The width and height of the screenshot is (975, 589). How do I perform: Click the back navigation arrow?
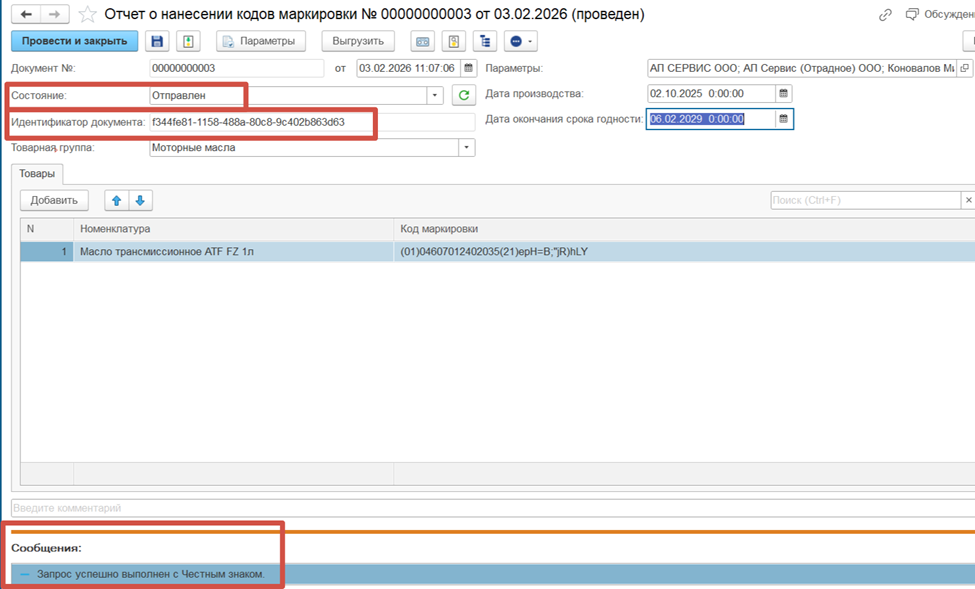pyautogui.click(x=25, y=15)
